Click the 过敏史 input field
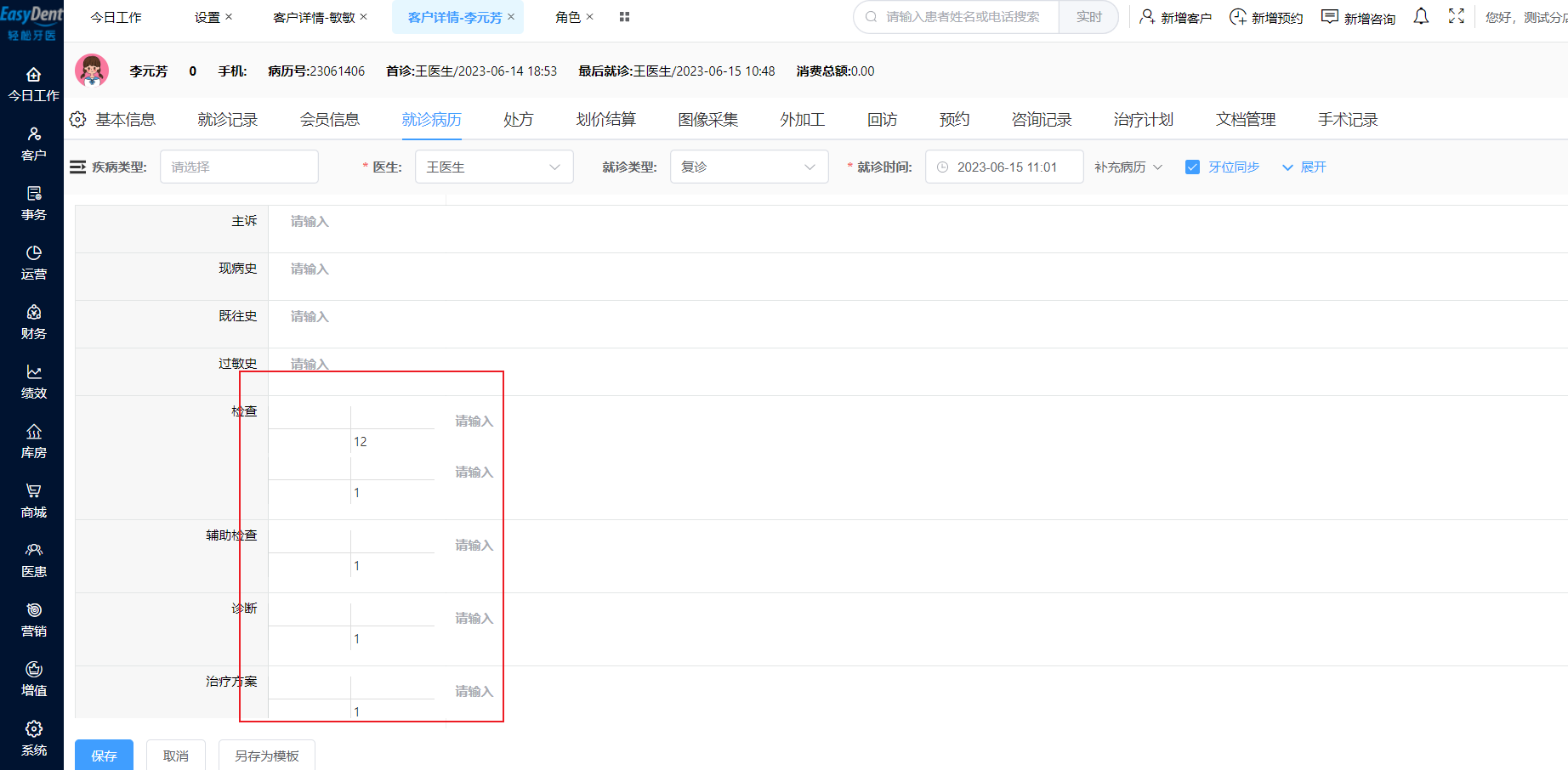1568x770 pixels. coord(918,371)
